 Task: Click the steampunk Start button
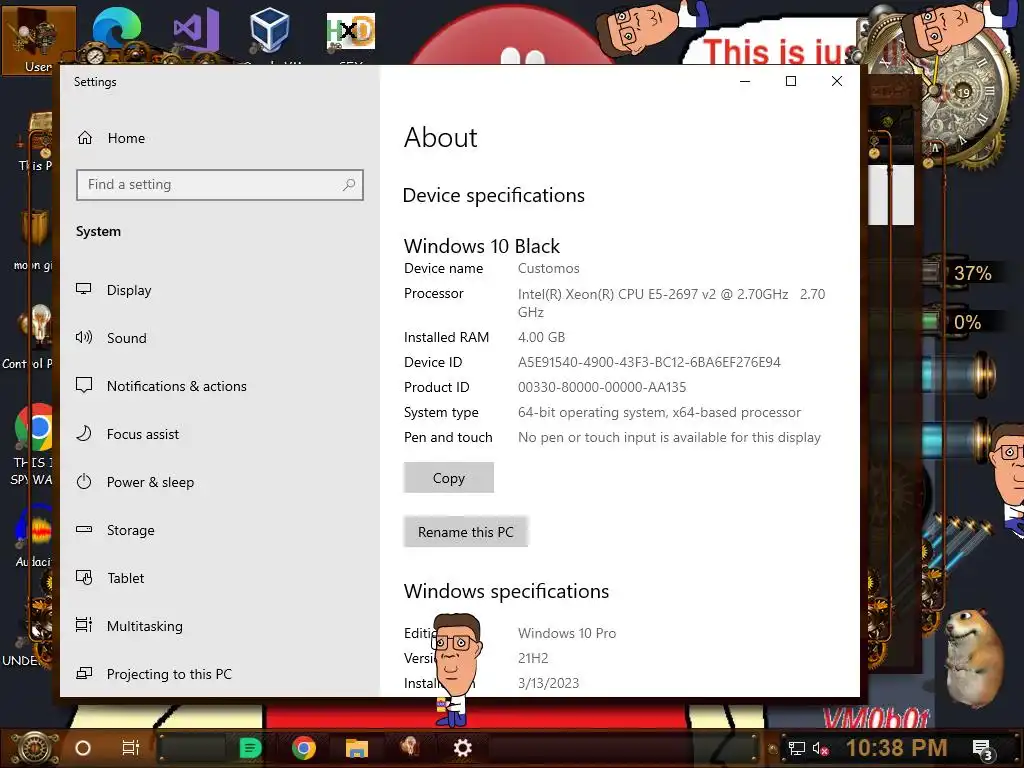point(35,748)
